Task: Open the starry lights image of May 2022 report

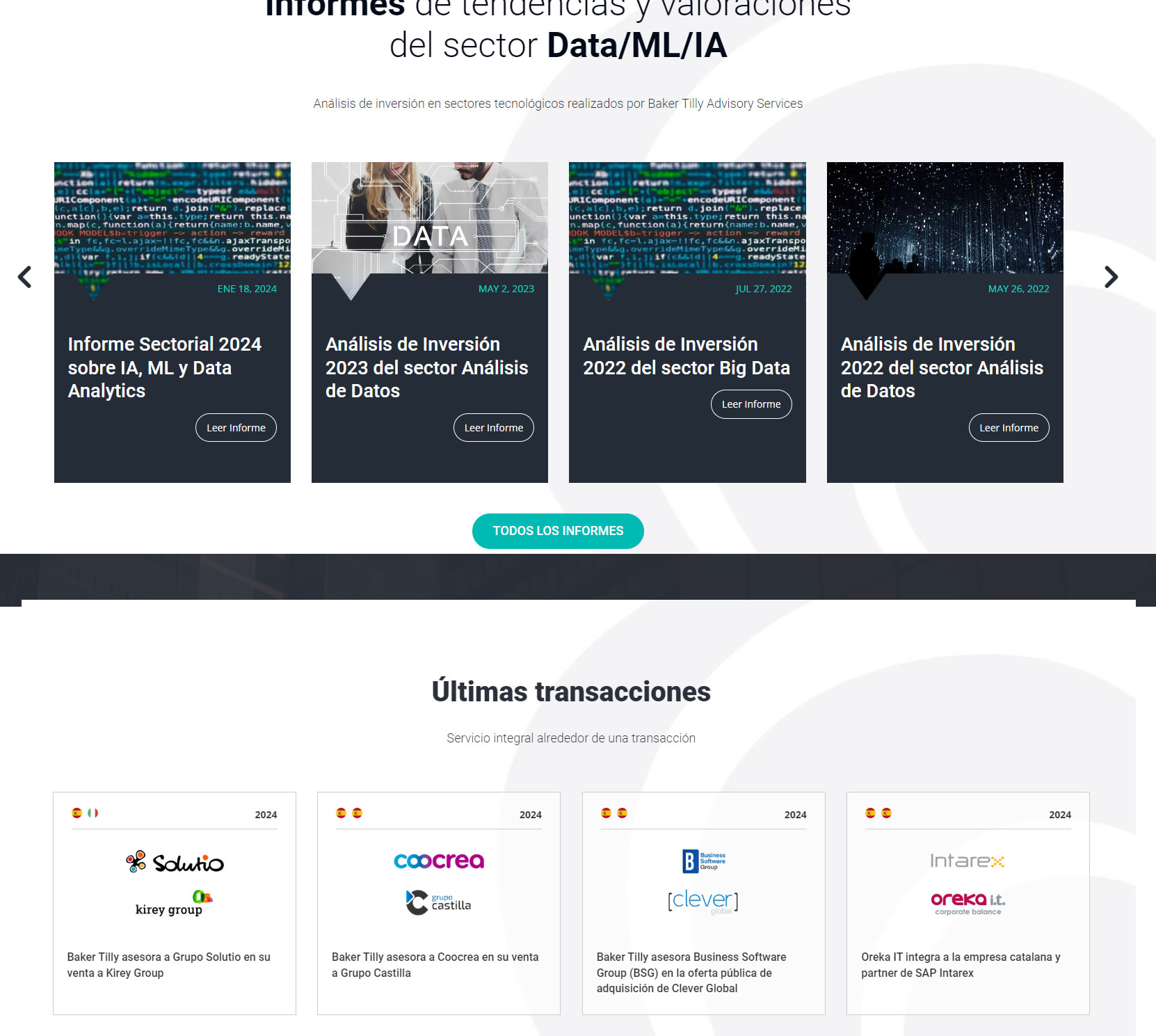Action: click(x=945, y=218)
